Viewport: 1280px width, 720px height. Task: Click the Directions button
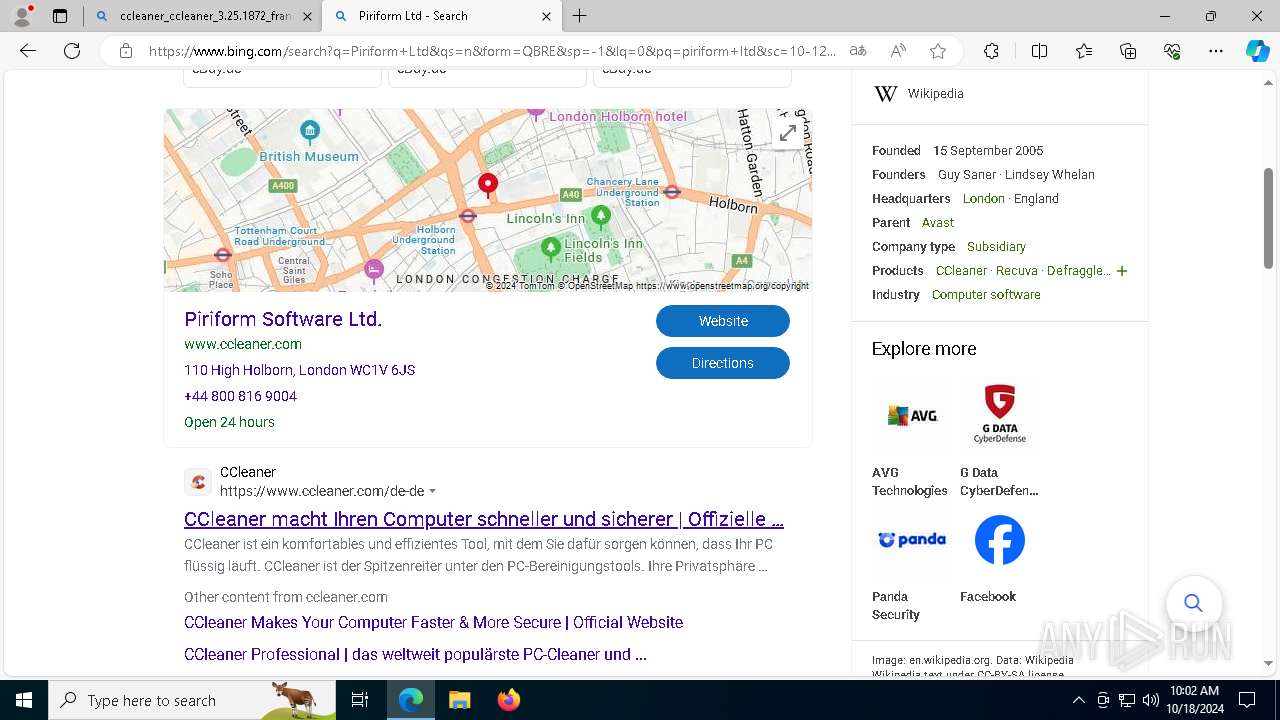pos(723,363)
